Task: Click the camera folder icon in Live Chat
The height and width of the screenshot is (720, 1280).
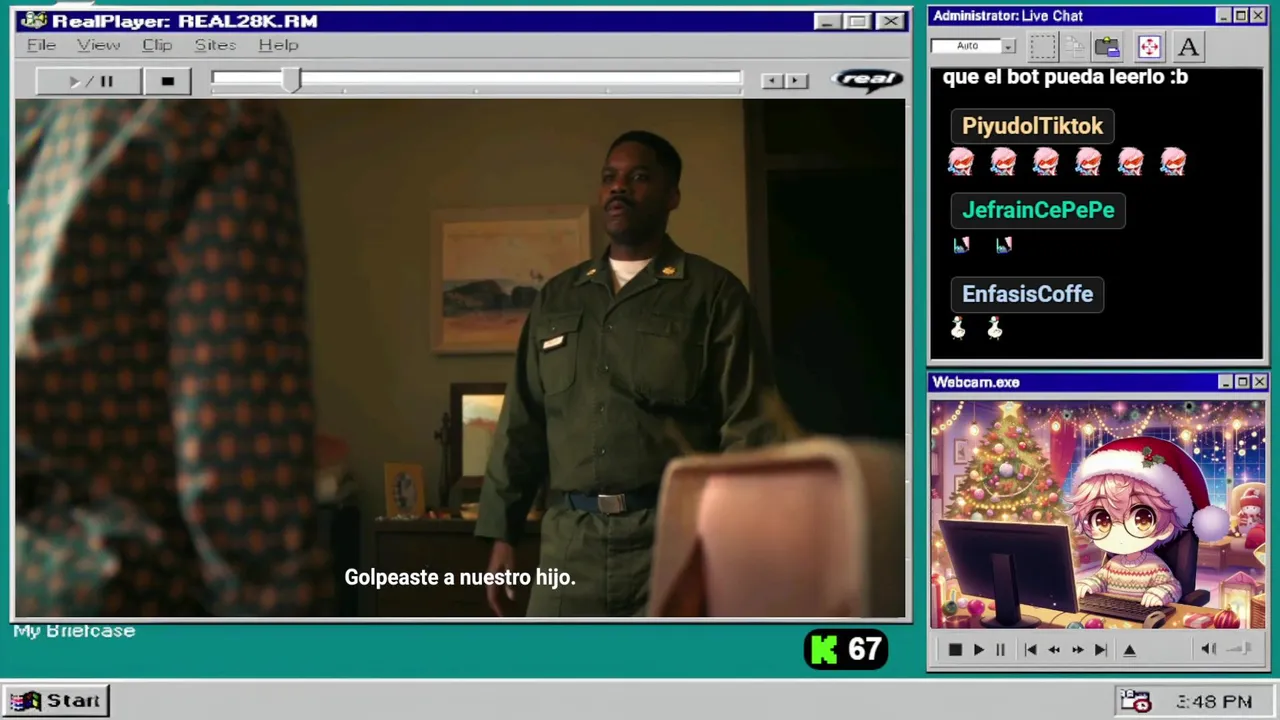Action: click(x=1107, y=47)
